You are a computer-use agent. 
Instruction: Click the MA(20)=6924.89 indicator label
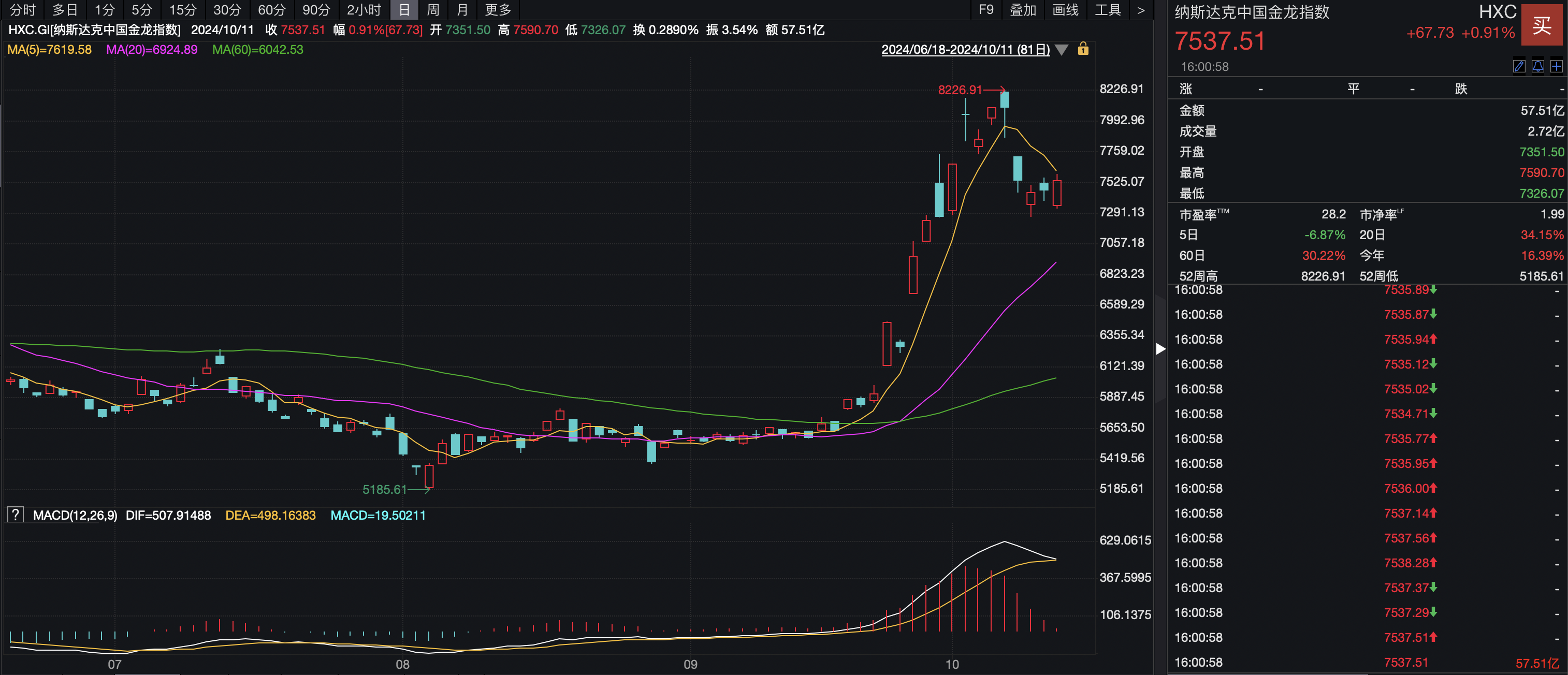(152, 49)
